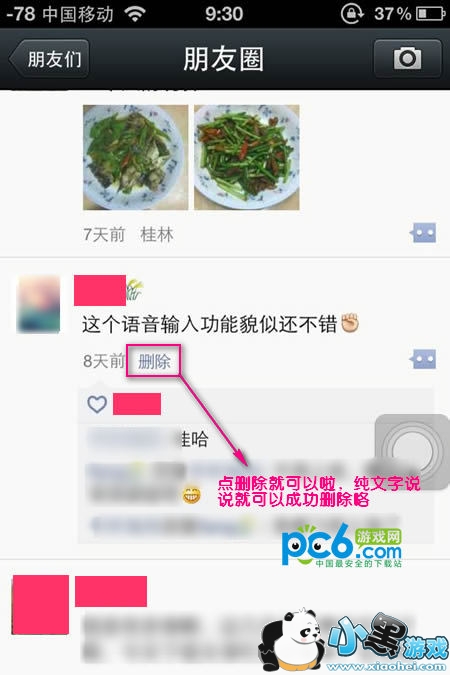Tap the 朋友圈 title bar
Viewport: 450px width, 675px height.
[x=223, y=59]
